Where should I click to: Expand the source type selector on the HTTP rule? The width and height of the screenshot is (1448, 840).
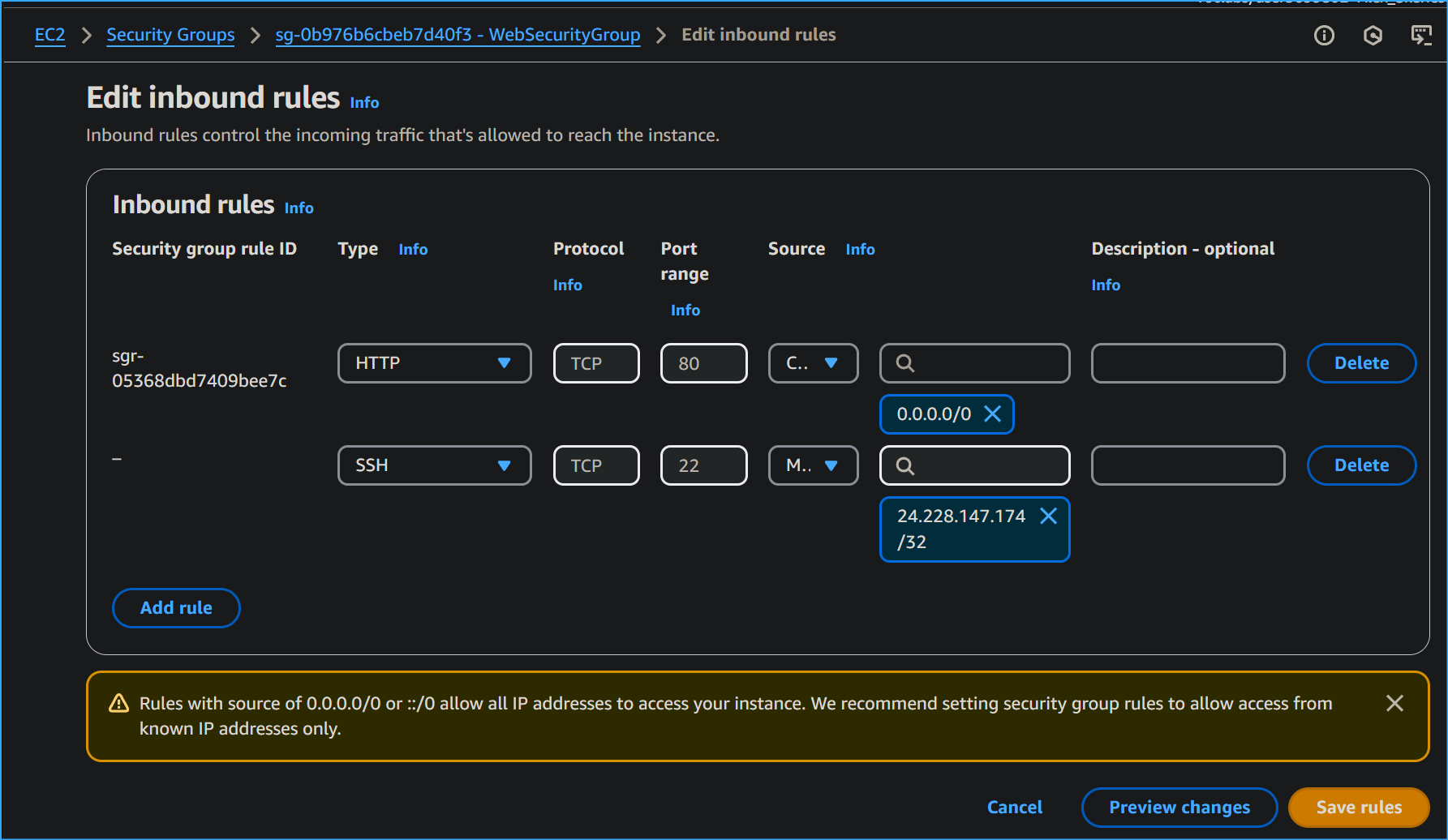coord(813,362)
